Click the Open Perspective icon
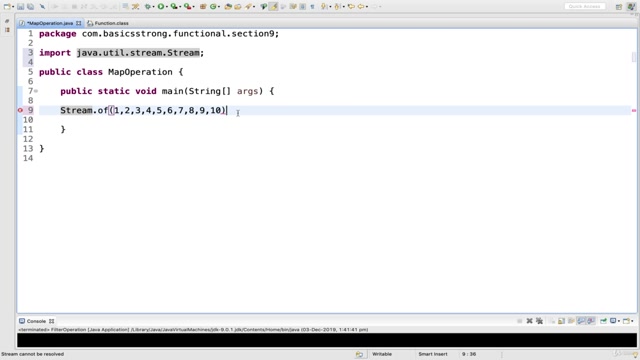Image resolution: width=640 pixels, height=360 pixels. point(619,7)
